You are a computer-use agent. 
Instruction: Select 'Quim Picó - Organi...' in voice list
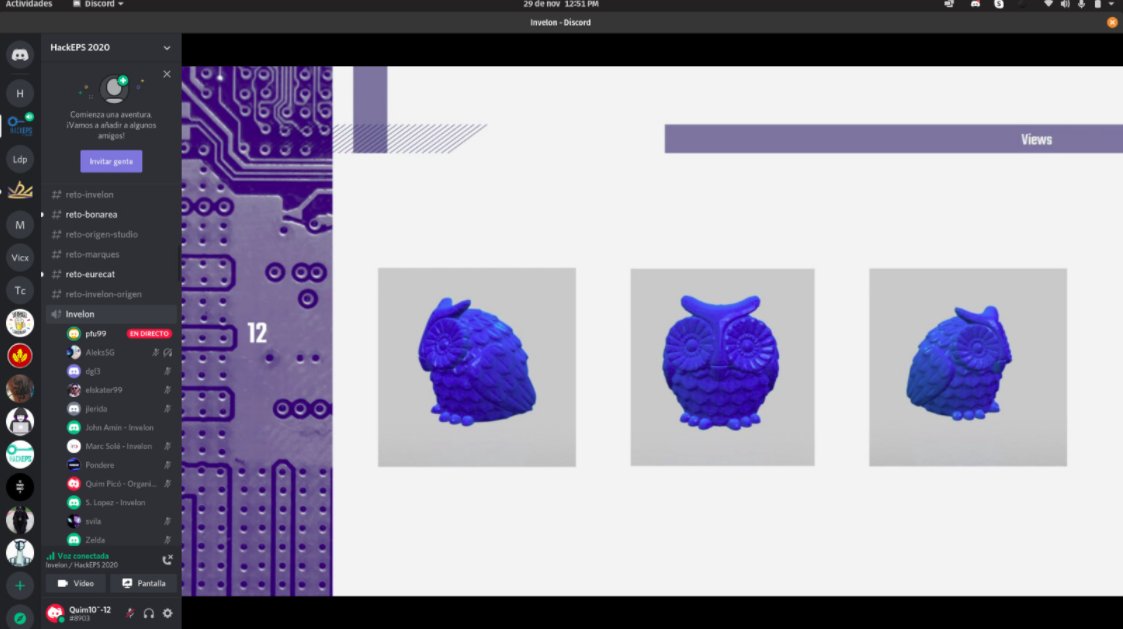pos(119,484)
